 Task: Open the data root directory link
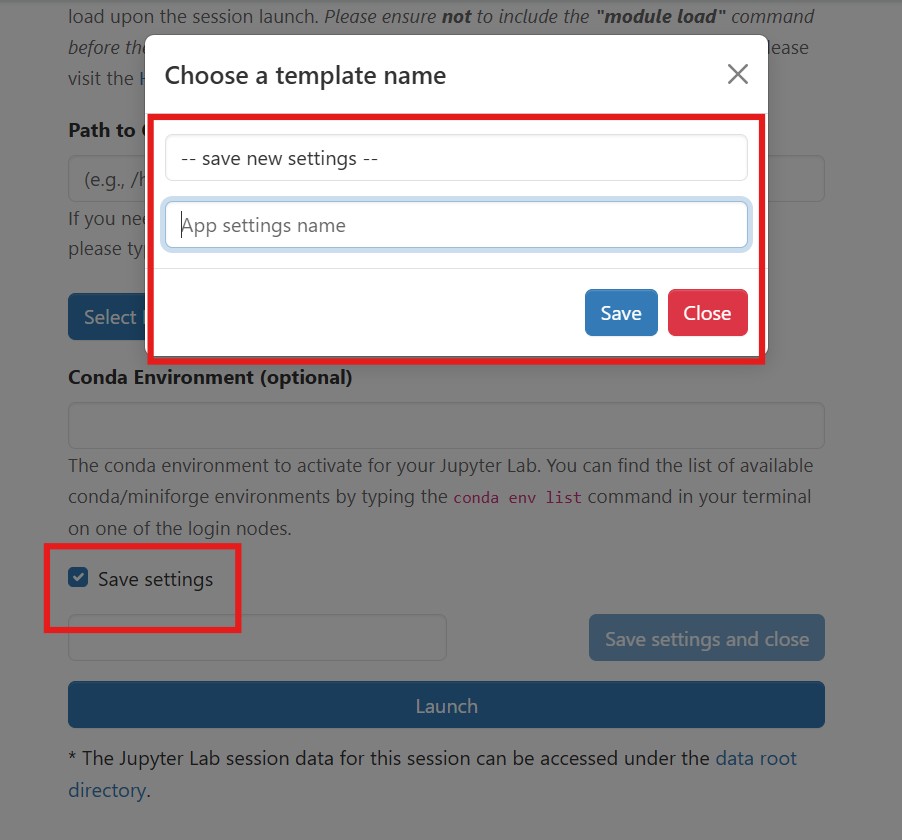756,758
